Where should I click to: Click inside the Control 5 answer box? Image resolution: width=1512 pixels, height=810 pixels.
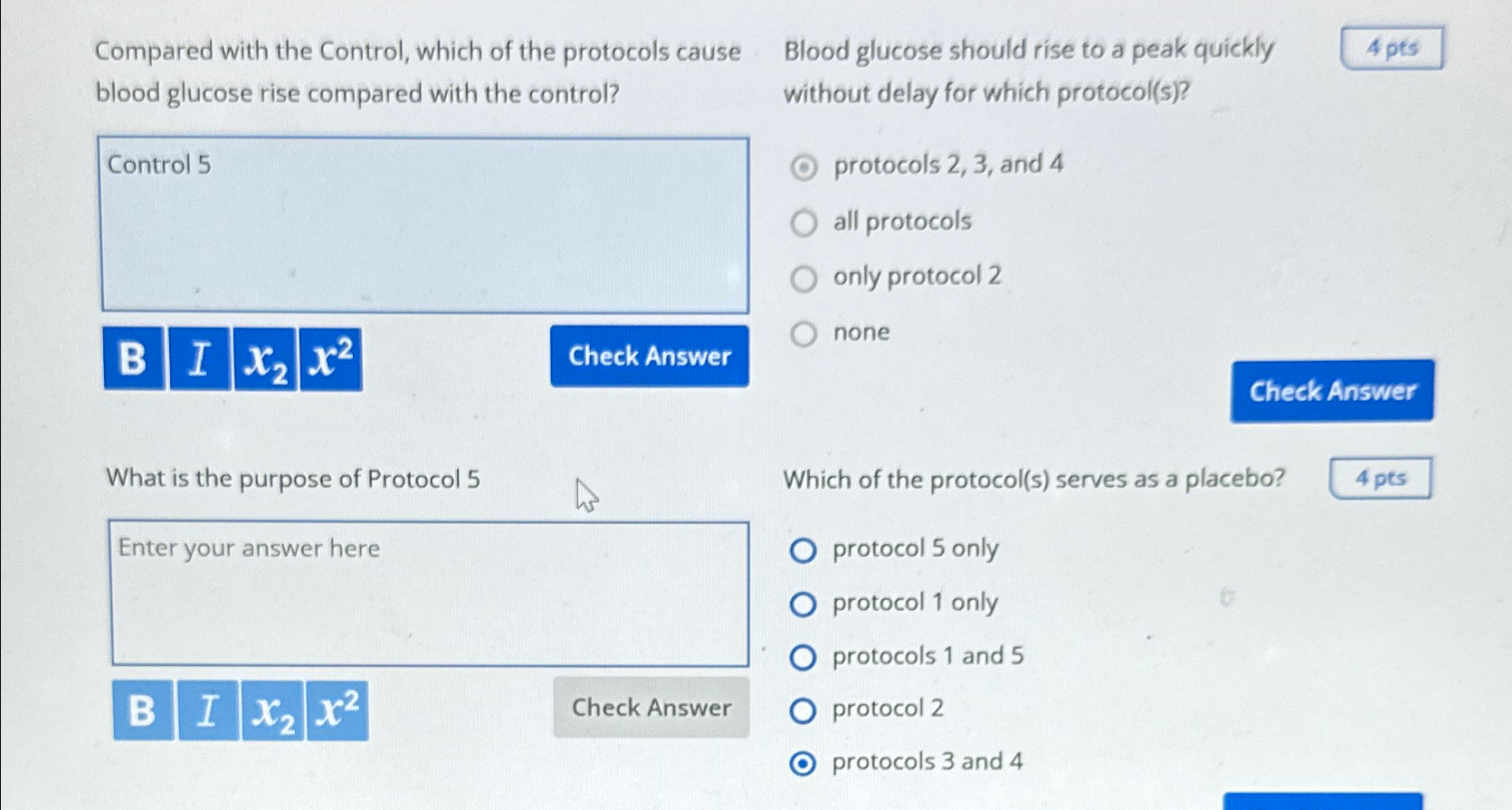425,224
